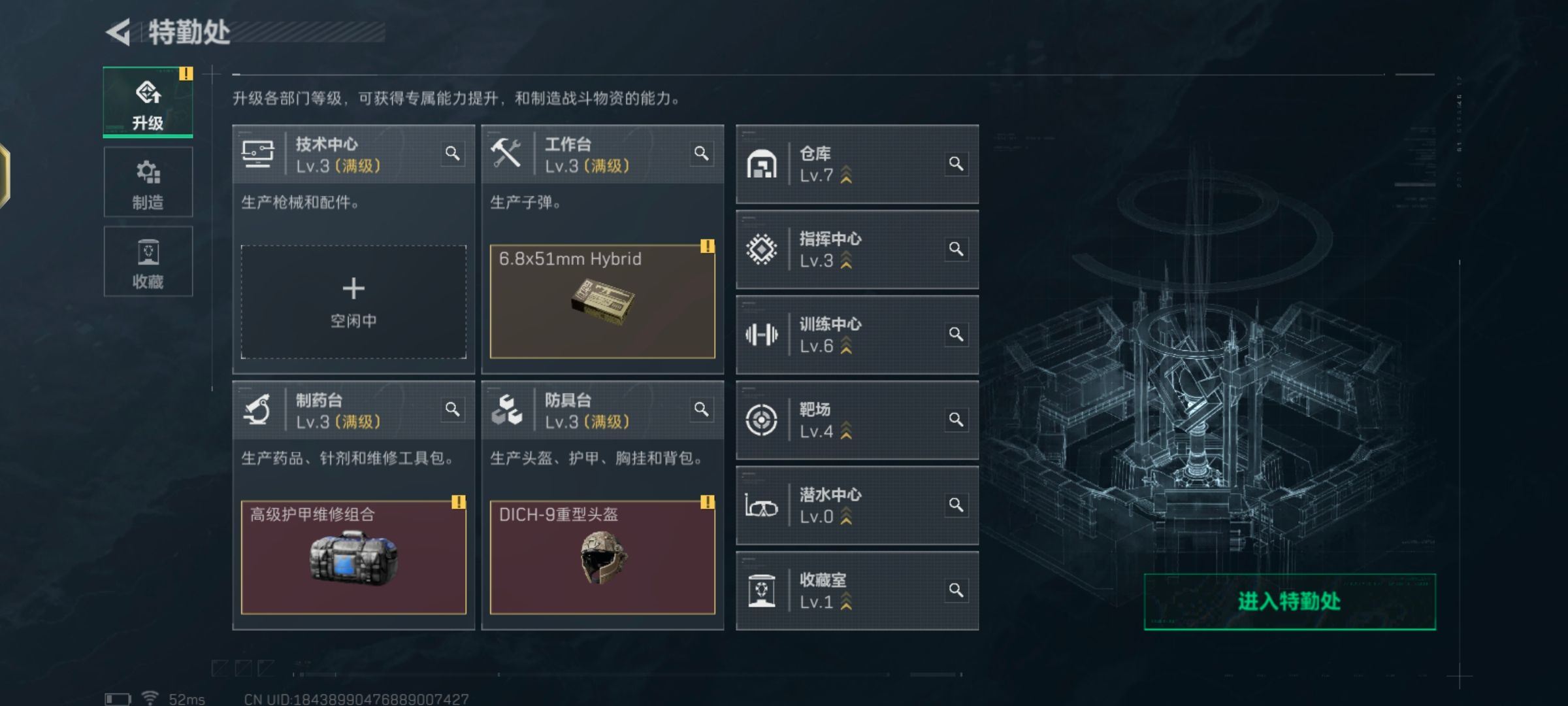This screenshot has height=706, width=1568.
Task: Click the 工作台 magnifier details icon
Action: 701,153
